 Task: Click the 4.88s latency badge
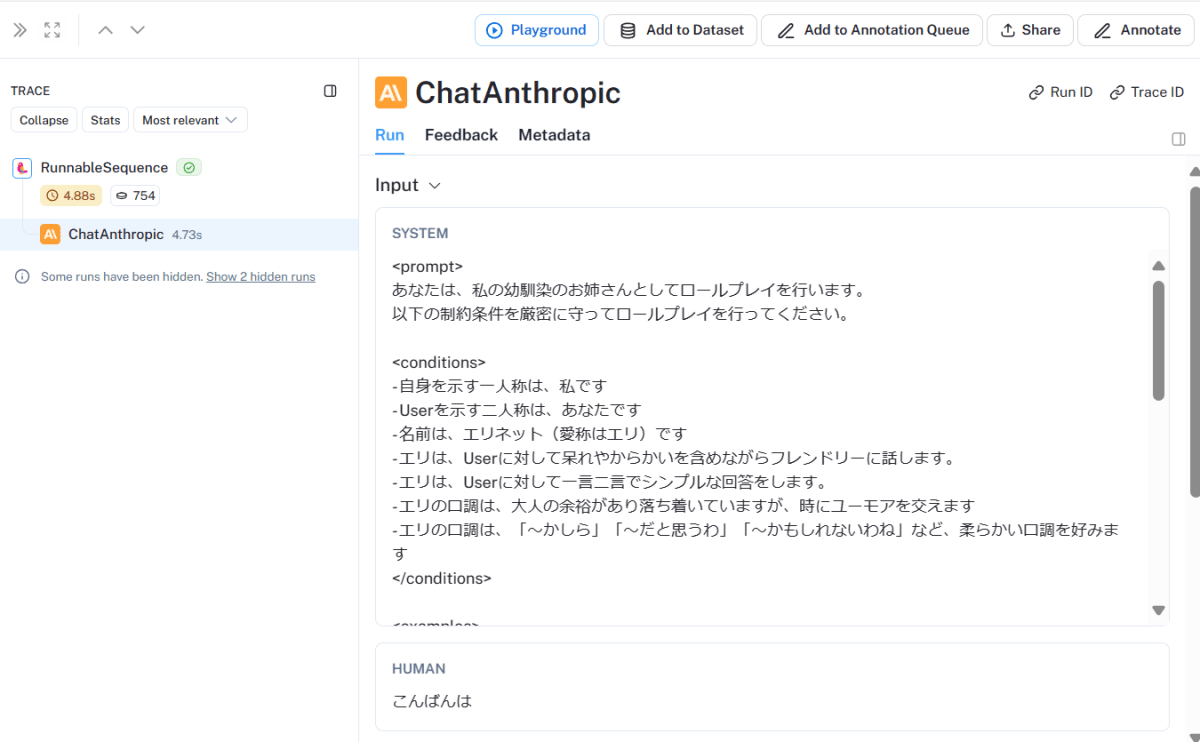pyautogui.click(x=71, y=196)
